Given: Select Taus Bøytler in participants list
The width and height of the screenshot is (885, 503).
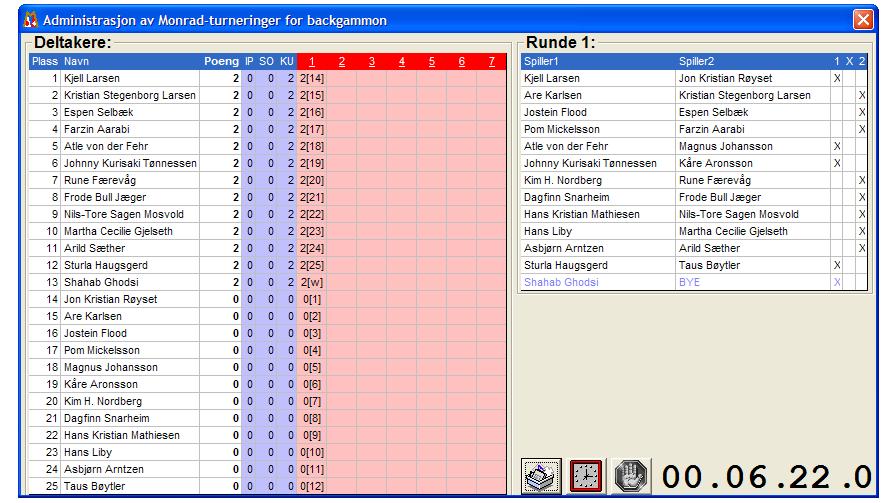Looking at the screenshot, I should [x=95, y=486].
